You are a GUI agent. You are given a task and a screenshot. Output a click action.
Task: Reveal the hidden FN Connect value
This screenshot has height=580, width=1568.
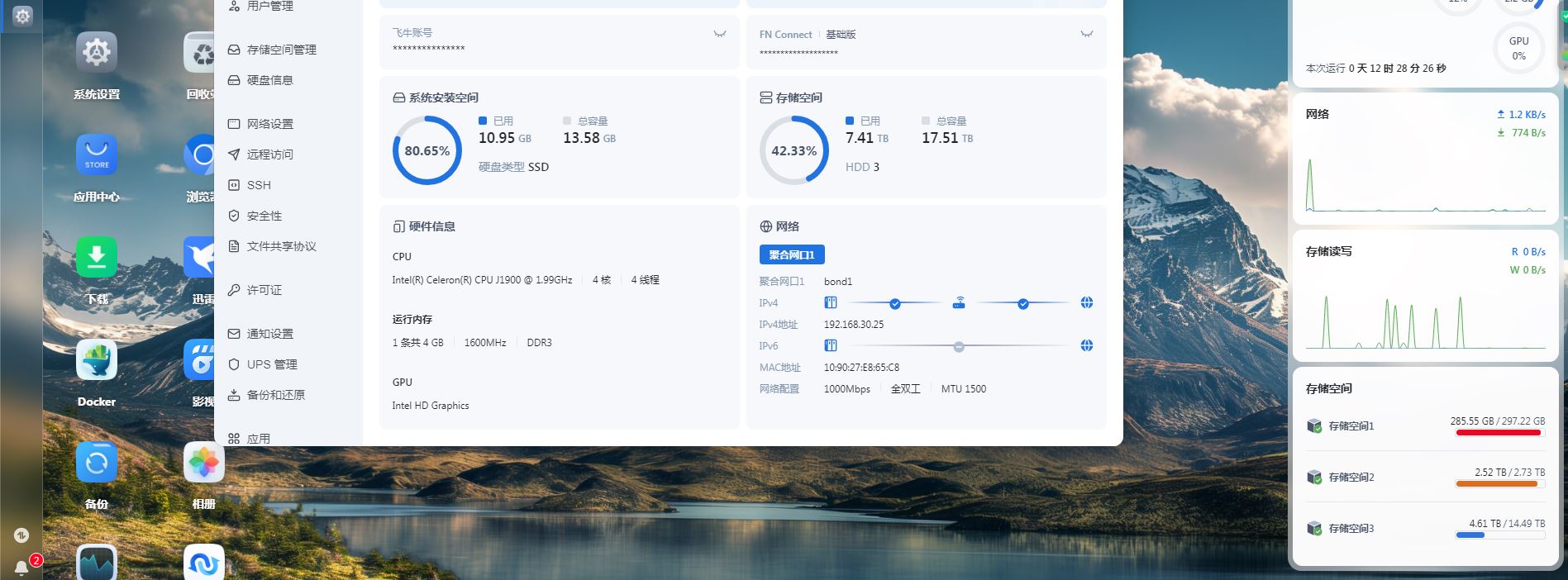point(1087,34)
